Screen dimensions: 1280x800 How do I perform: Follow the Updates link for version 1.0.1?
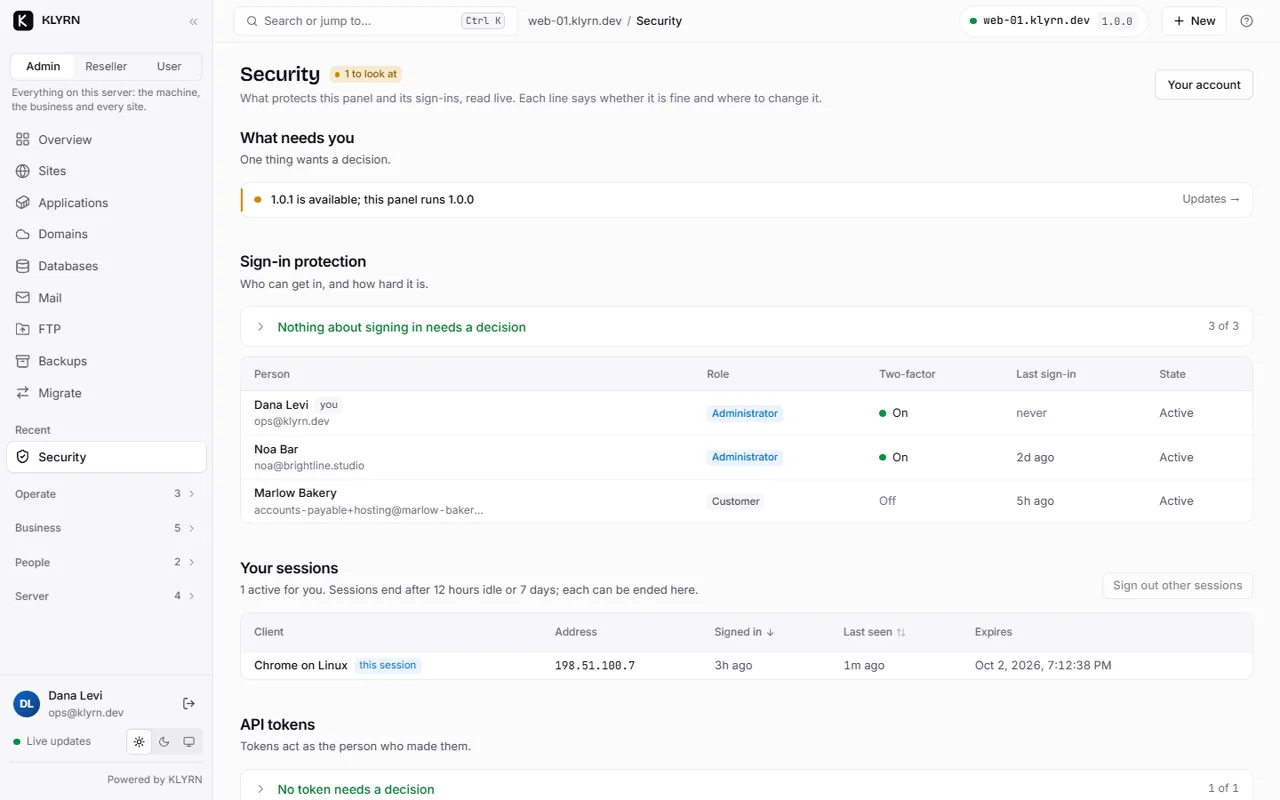click(x=1211, y=199)
